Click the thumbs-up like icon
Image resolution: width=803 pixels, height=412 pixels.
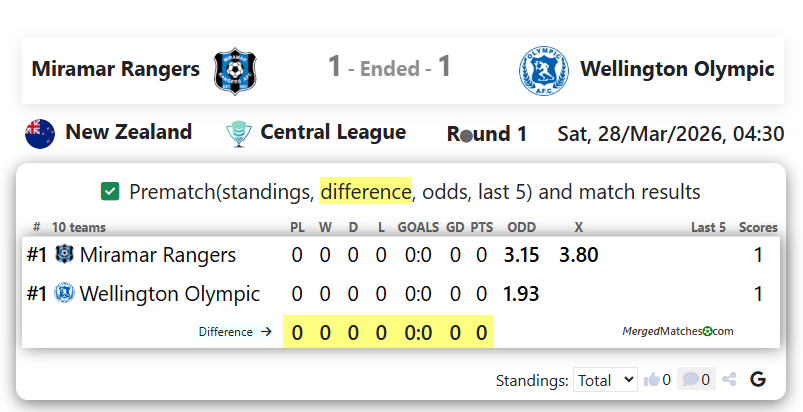point(652,380)
